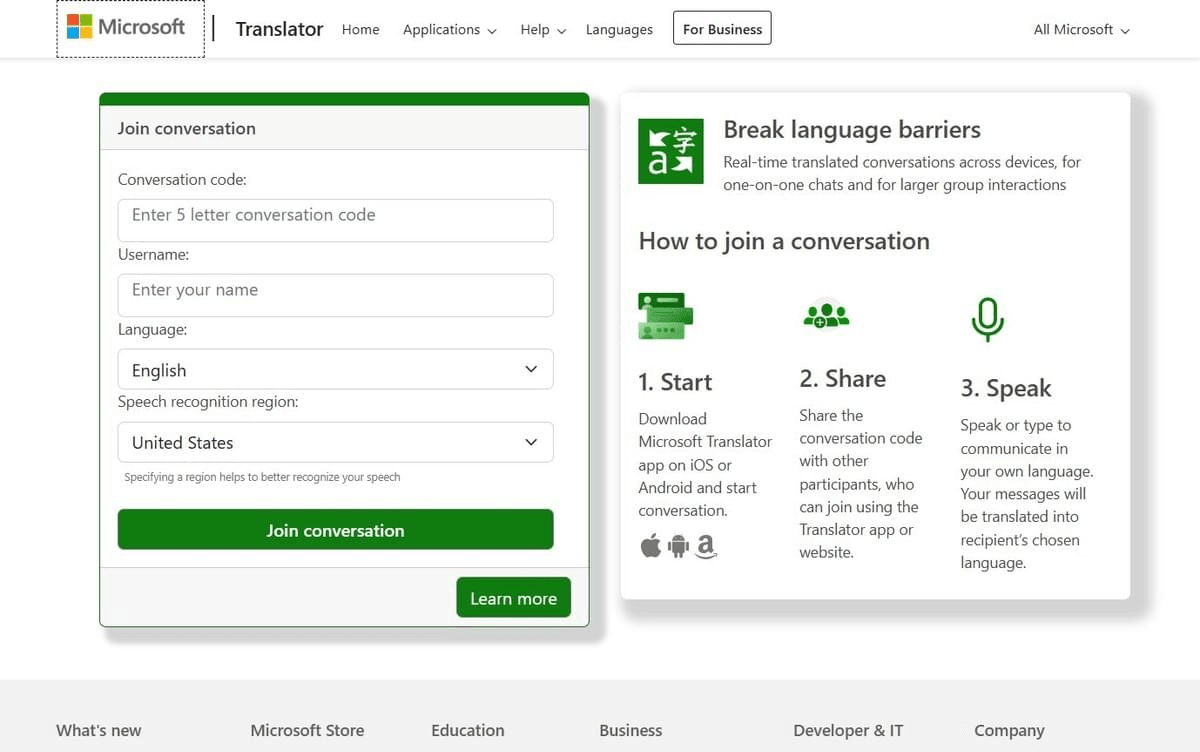The width and height of the screenshot is (1200, 752).
Task: Click the "Developer & IT" footer heading
Action: tap(848, 731)
